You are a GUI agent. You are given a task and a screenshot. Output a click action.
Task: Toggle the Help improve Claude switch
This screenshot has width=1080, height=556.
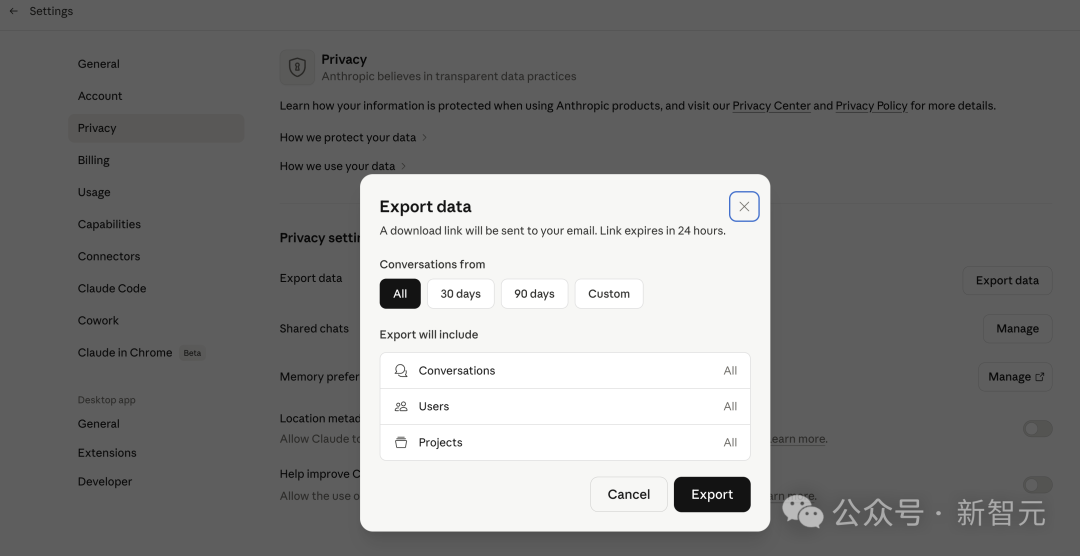click(x=1037, y=485)
